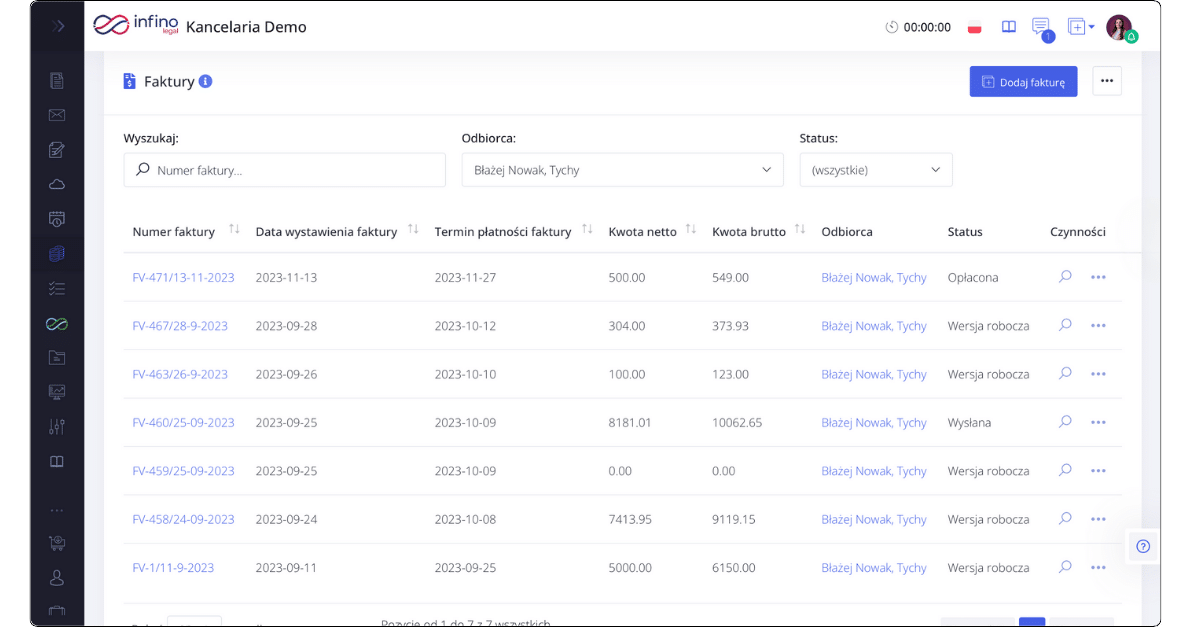Open invoice FV-460/25-09-2023
The image size is (1200, 627).
tap(183, 423)
